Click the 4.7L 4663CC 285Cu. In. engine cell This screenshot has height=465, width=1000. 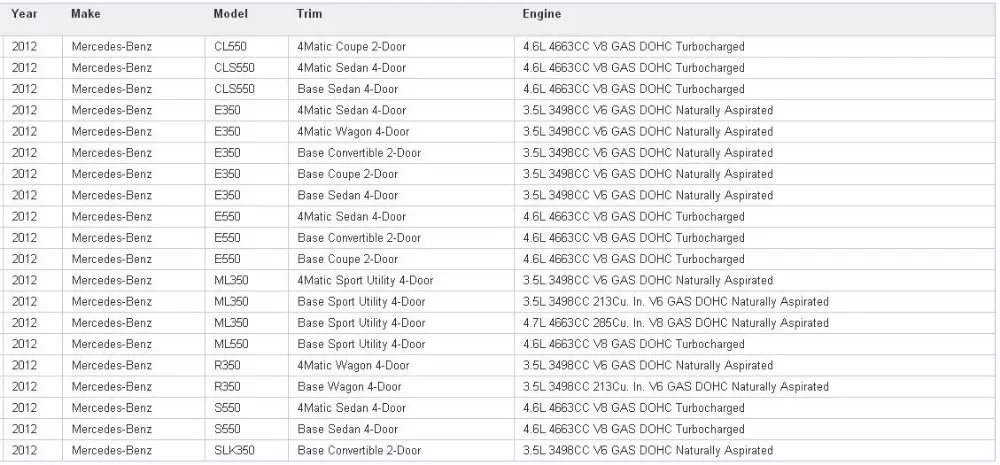pos(675,323)
